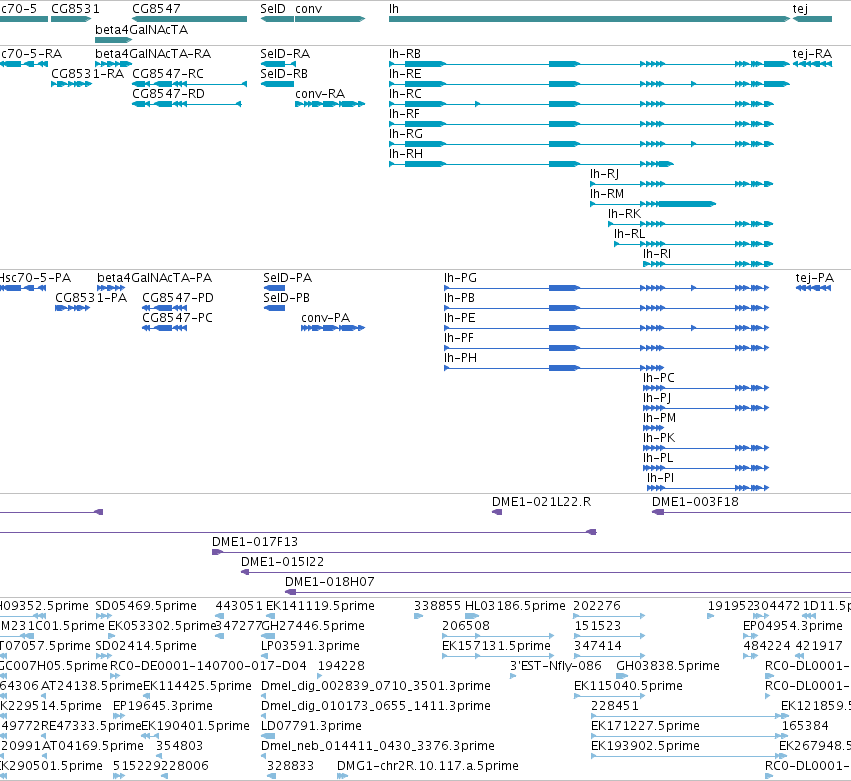Viewport: 851px width, 781px height.
Task: Select the CG8547 gene bar
Action: point(189,19)
